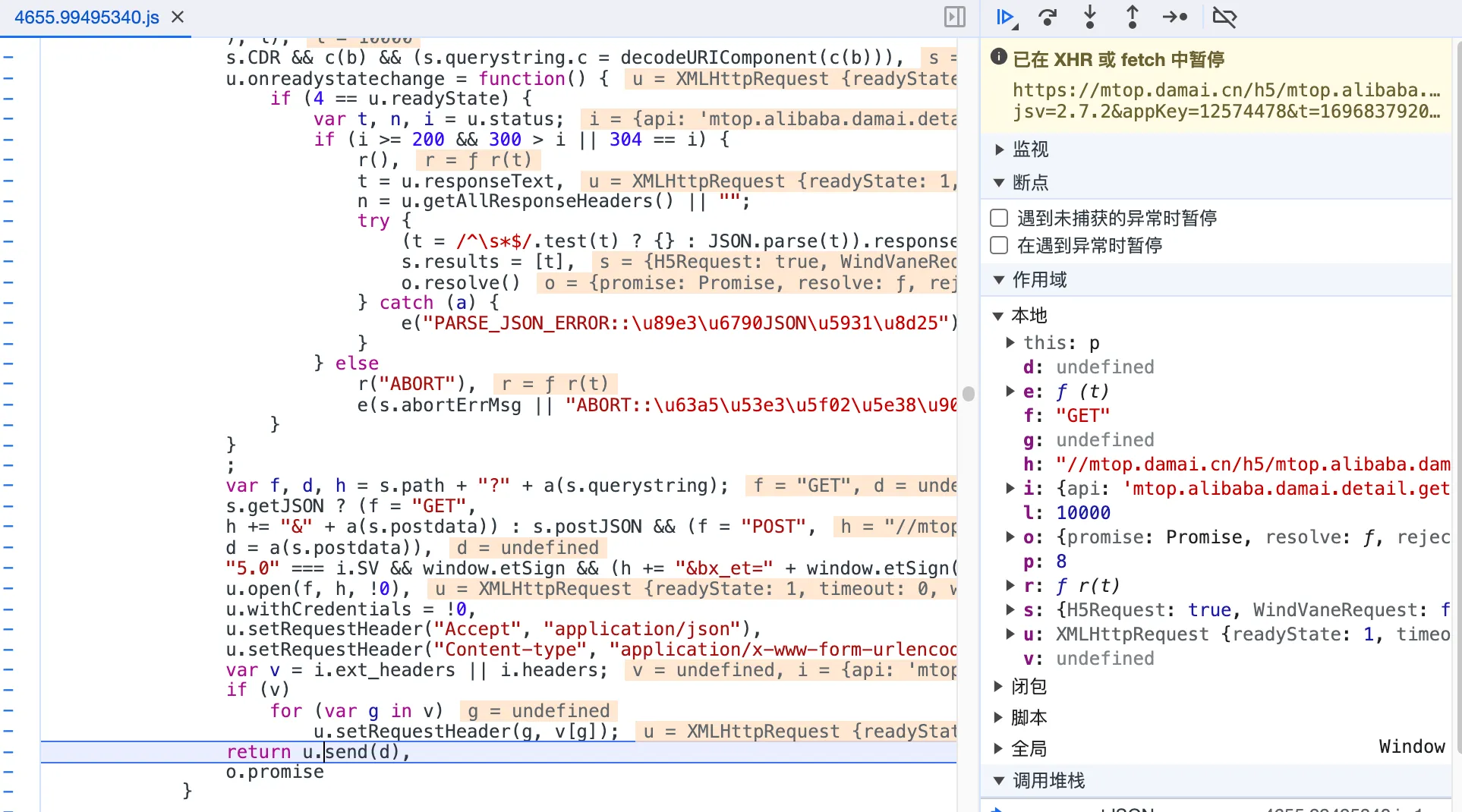Click the Step out of function icon

[1132, 17]
